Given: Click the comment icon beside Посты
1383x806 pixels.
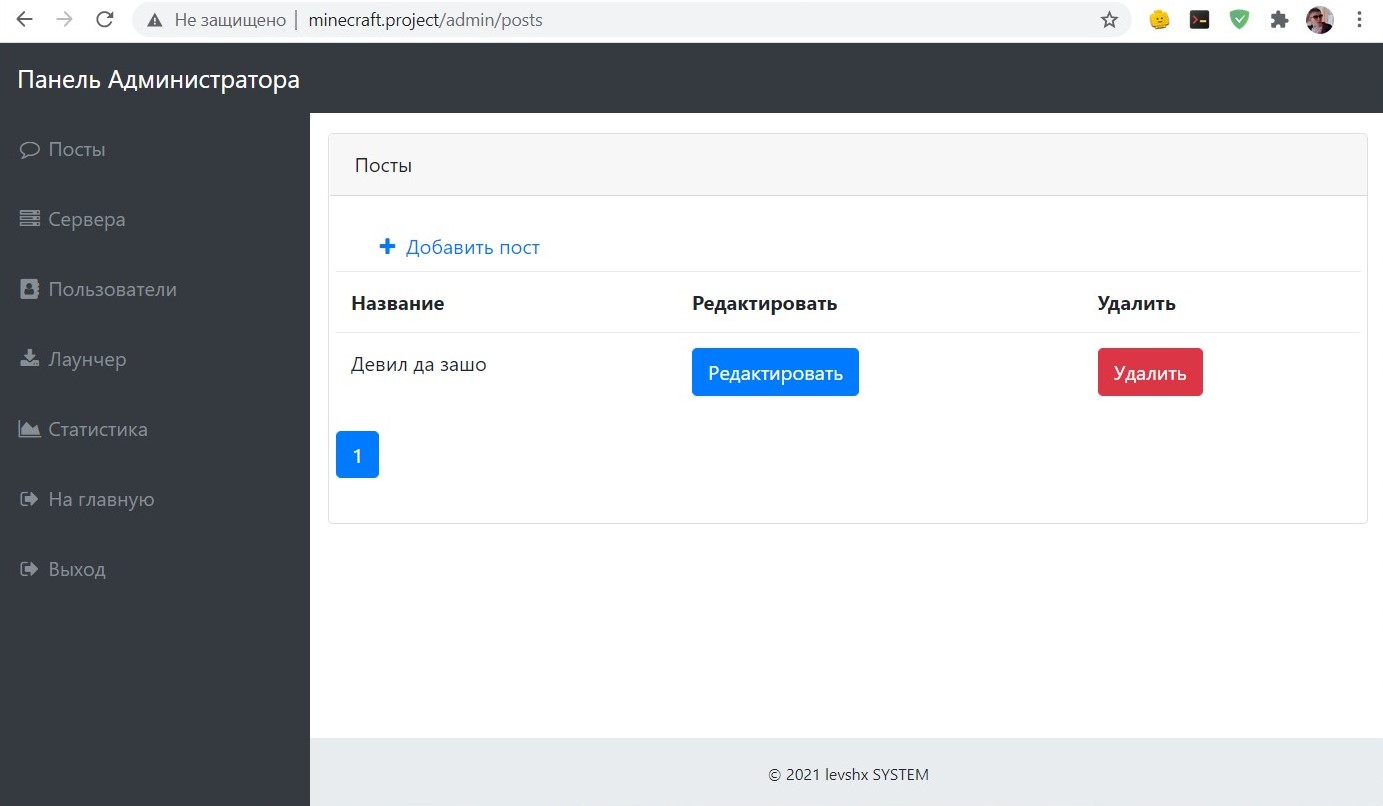Looking at the screenshot, I should coord(29,150).
